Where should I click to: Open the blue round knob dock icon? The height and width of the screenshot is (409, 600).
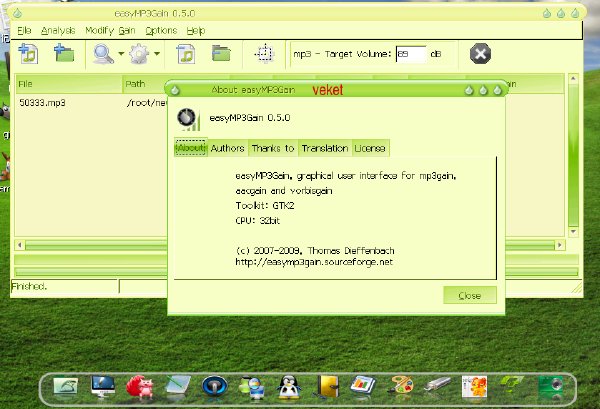[215, 386]
